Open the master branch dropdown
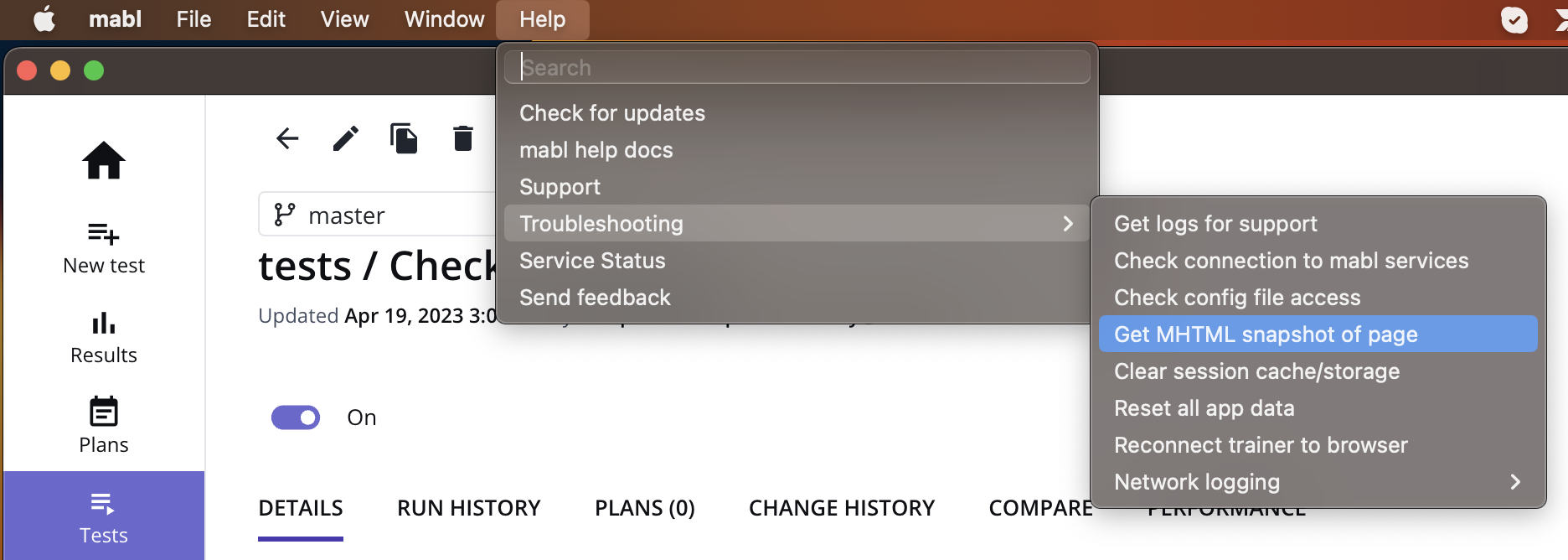The height and width of the screenshot is (560, 1568). [377, 215]
